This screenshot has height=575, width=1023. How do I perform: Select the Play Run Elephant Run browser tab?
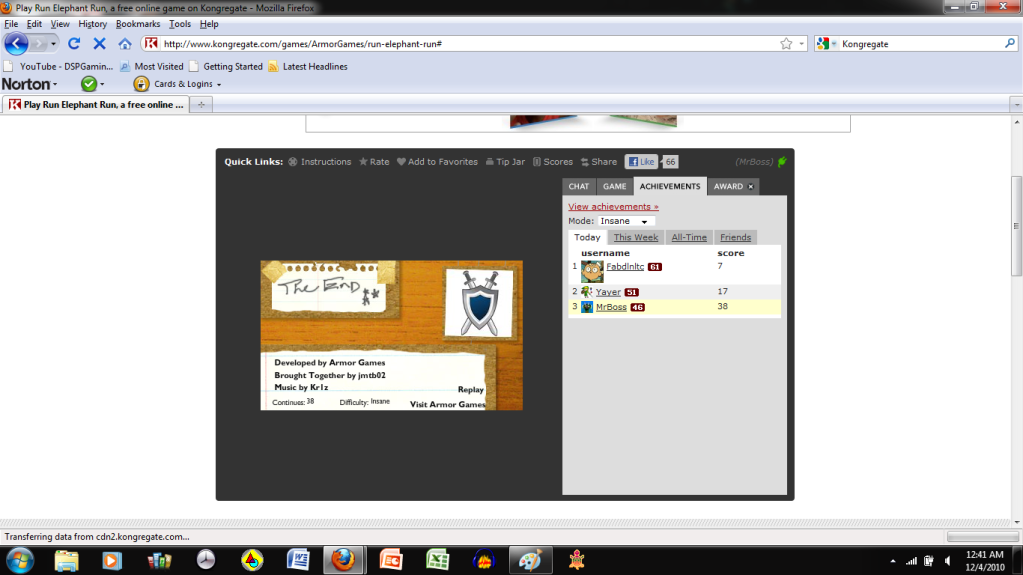pyautogui.click(x=97, y=104)
